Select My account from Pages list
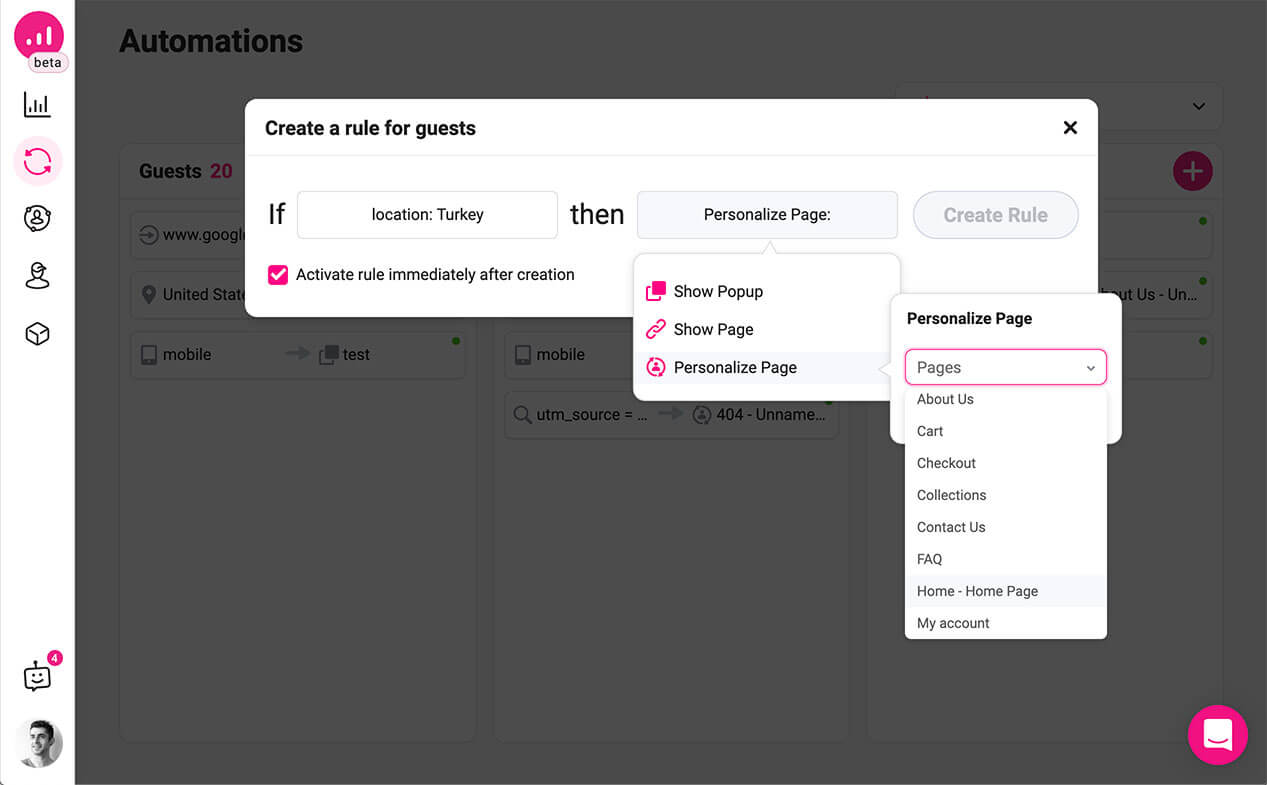1267x785 pixels. pos(1006,623)
